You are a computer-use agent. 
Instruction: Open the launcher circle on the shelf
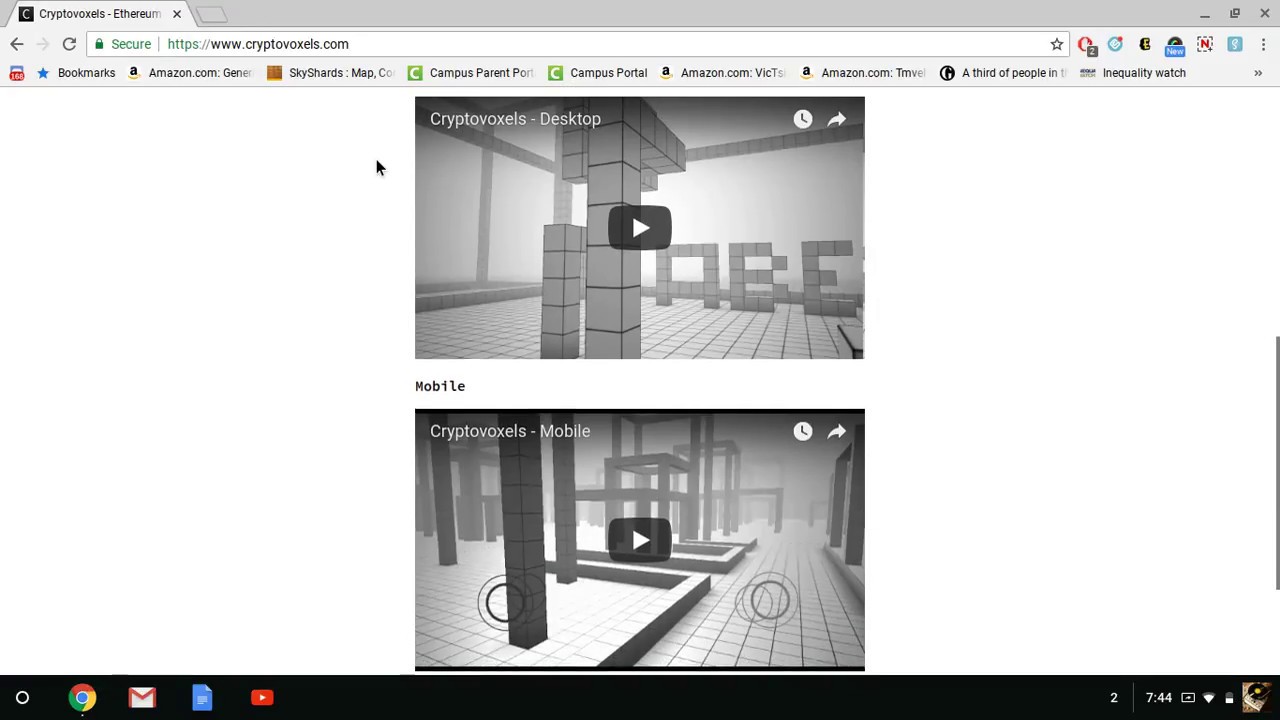pyautogui.click(x=22, y=698)
